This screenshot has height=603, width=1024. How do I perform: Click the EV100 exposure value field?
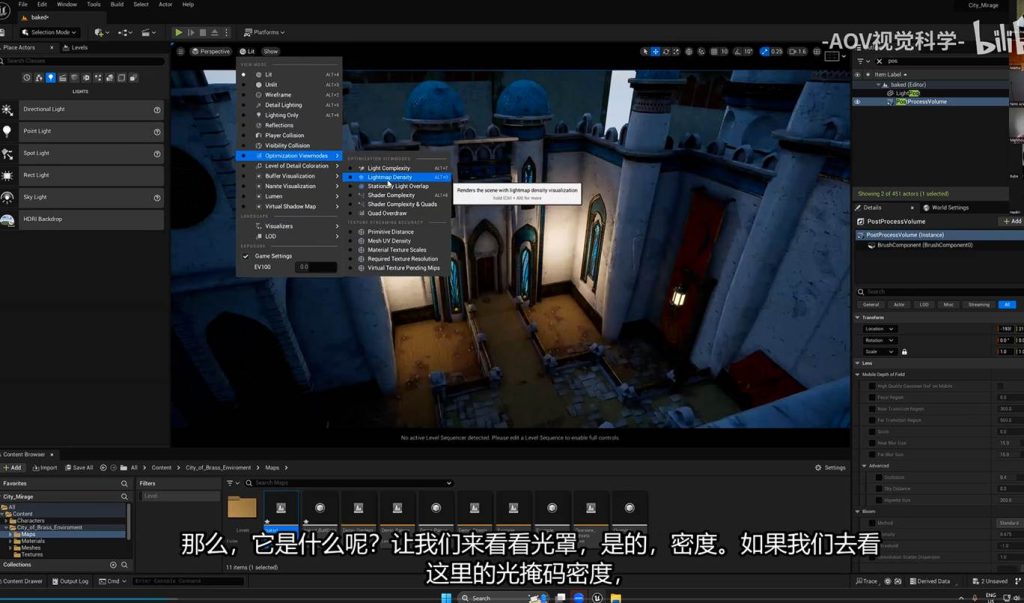[316, 267]
